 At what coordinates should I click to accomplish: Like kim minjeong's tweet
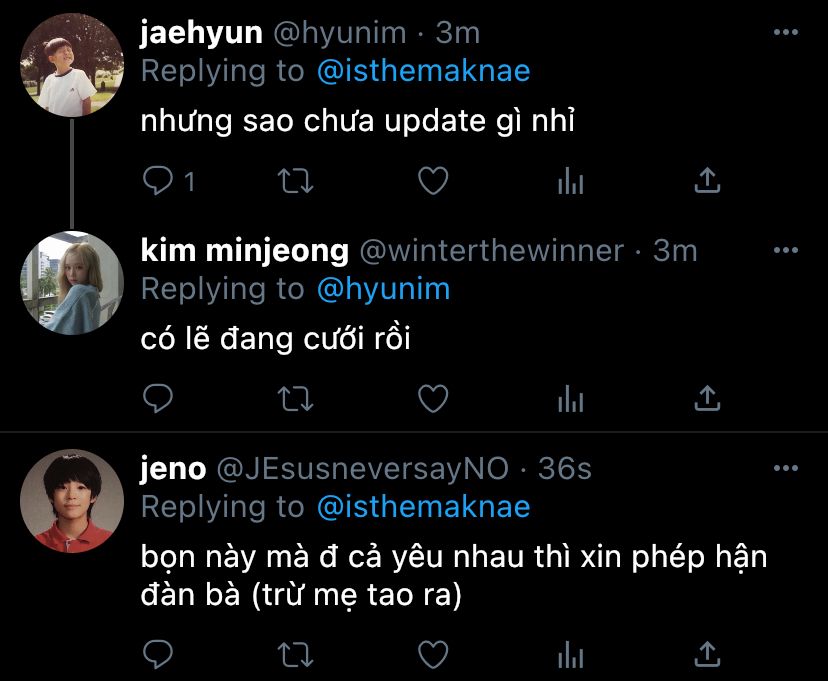(433, 398)
